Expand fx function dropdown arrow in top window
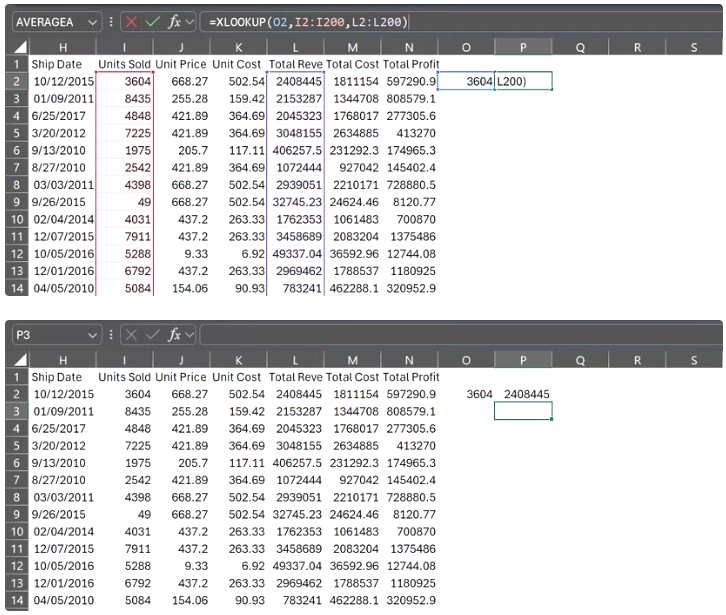This screenshot has height=615, width=726. point(189,22)
